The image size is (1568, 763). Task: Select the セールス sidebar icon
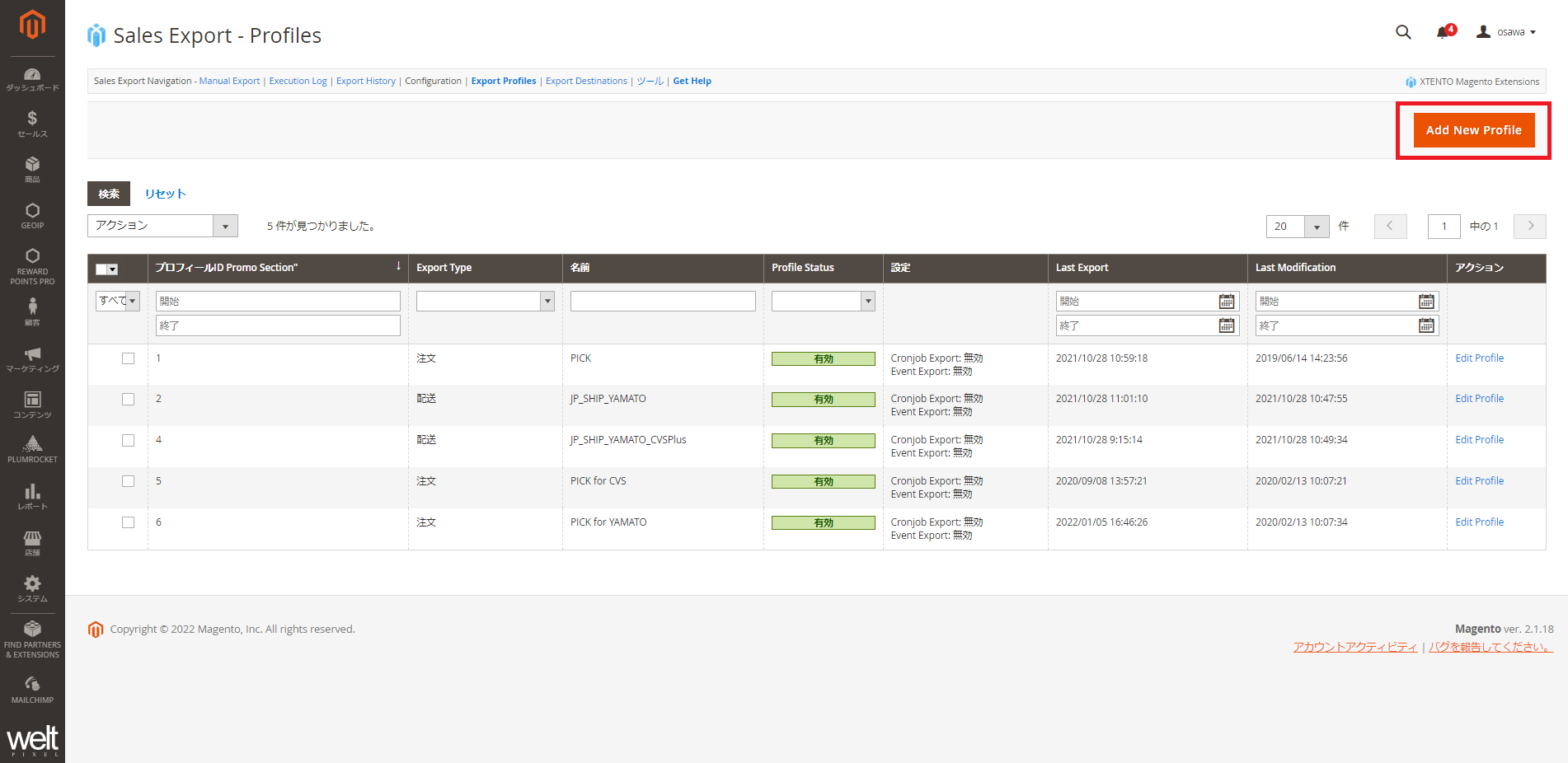(32, 124)
